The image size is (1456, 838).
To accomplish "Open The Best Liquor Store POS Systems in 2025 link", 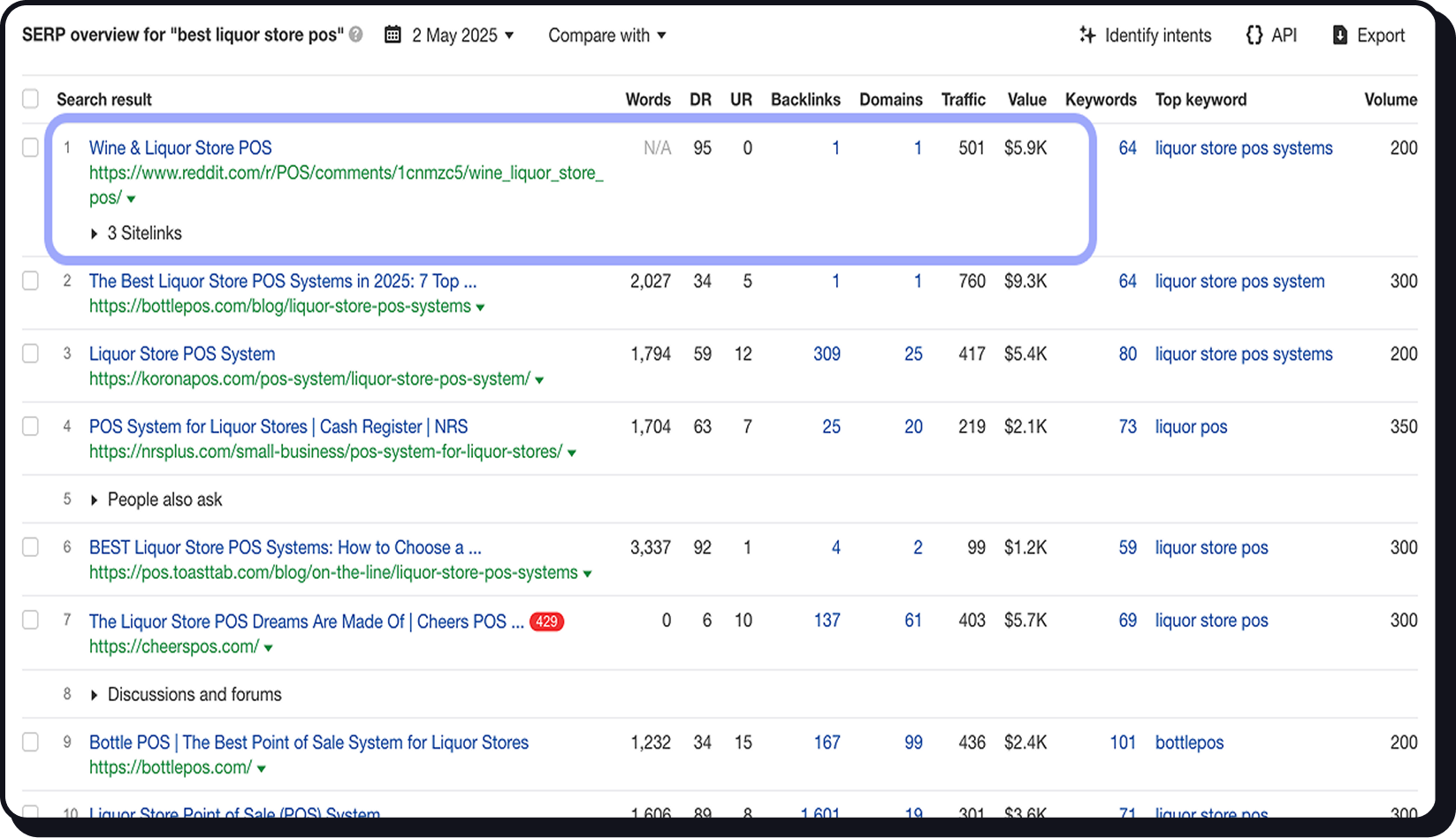I will coord(283,281).
